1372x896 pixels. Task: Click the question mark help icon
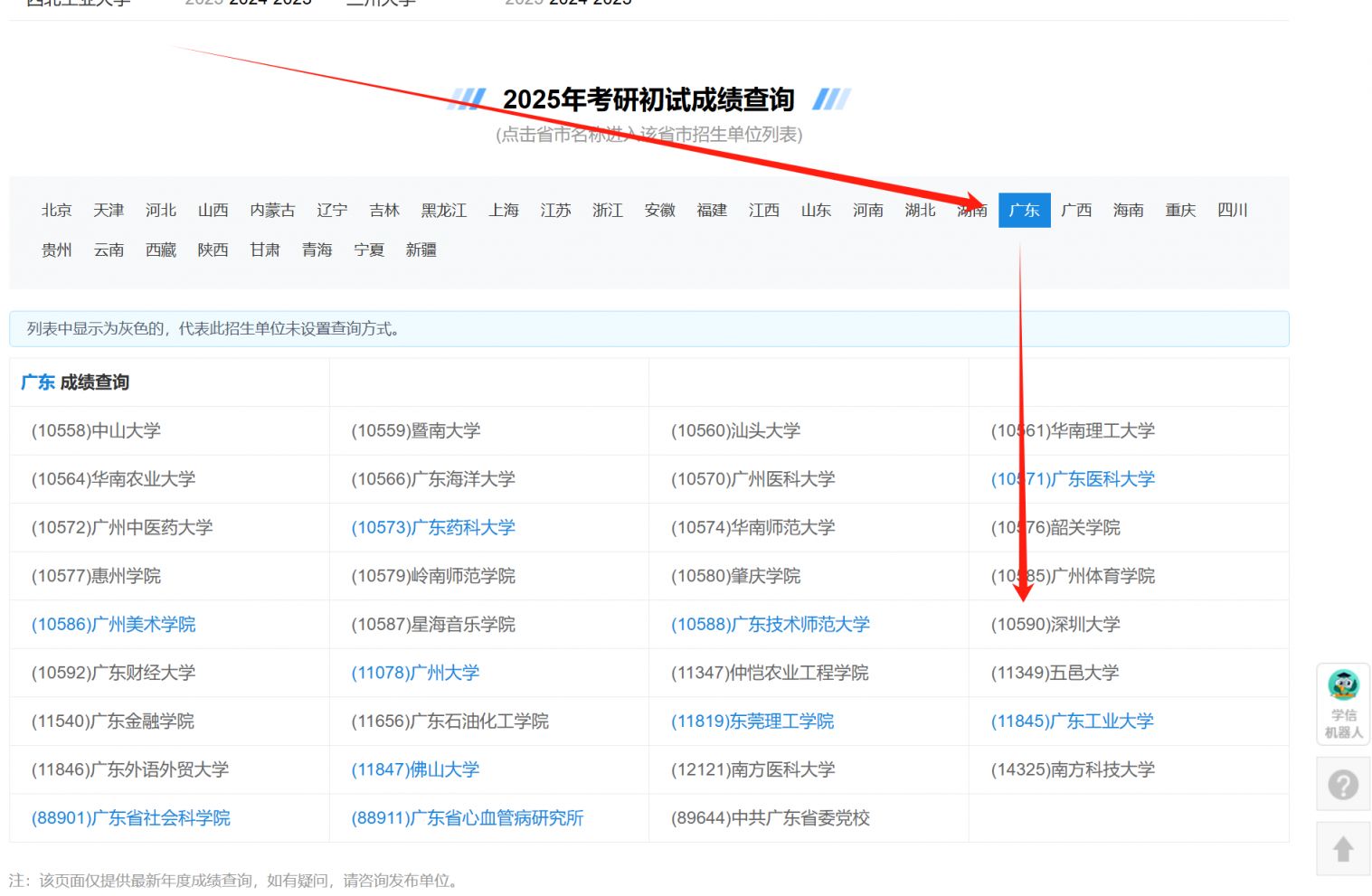coord(1343,784)
